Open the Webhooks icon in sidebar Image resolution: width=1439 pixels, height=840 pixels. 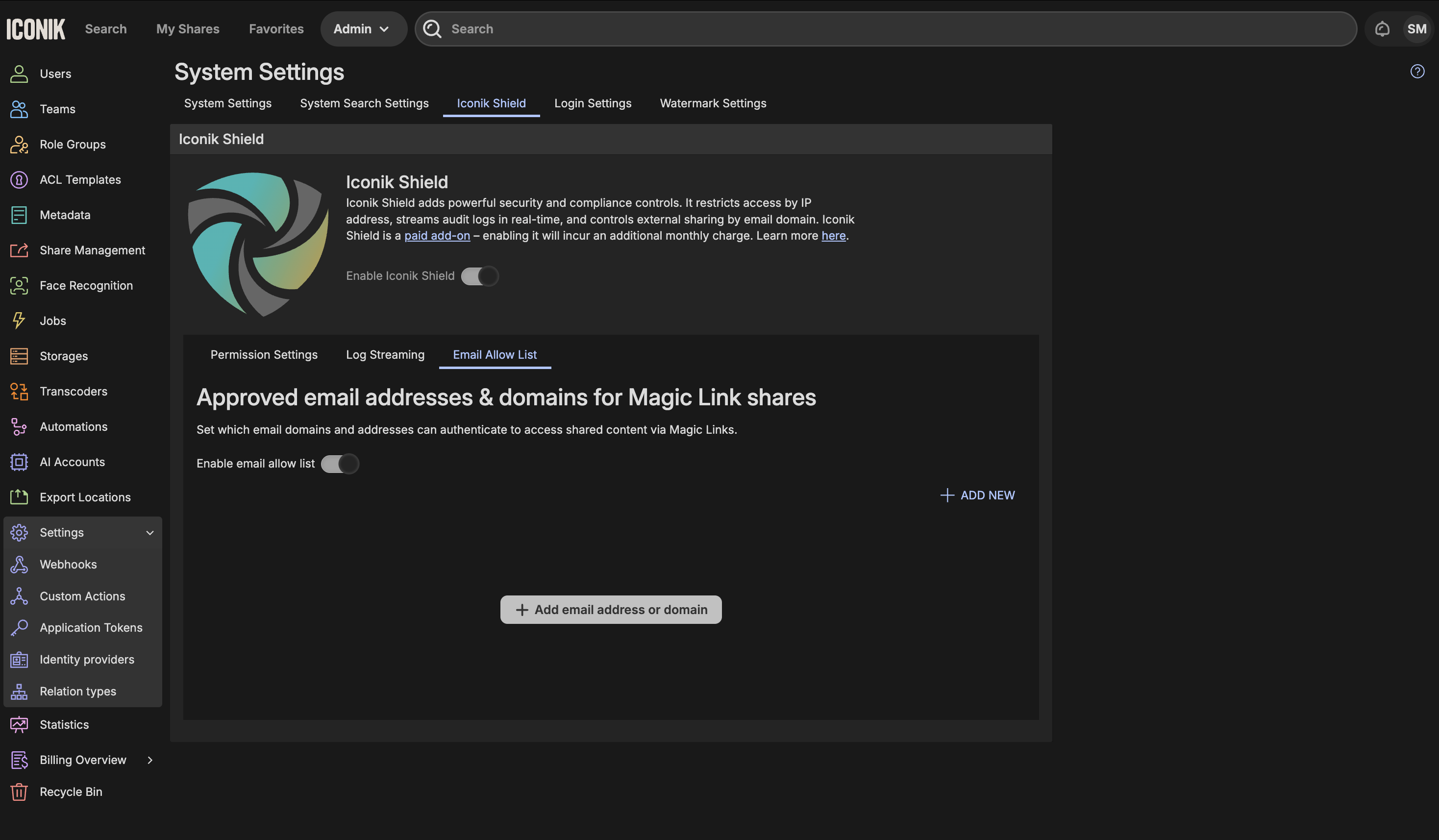coord(19,564)
